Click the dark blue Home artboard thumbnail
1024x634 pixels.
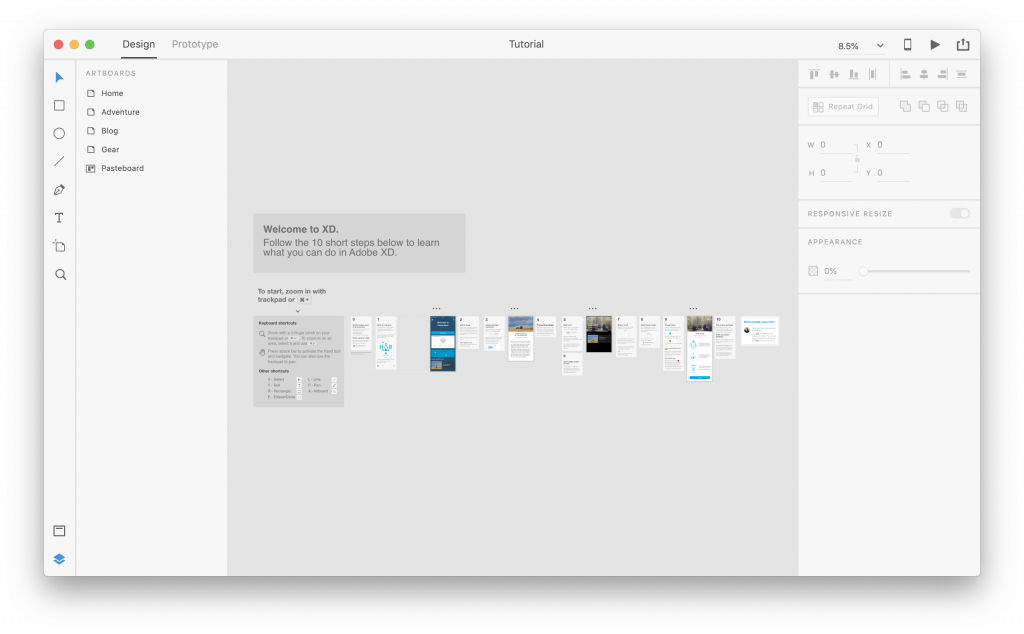tap(443, 344)
